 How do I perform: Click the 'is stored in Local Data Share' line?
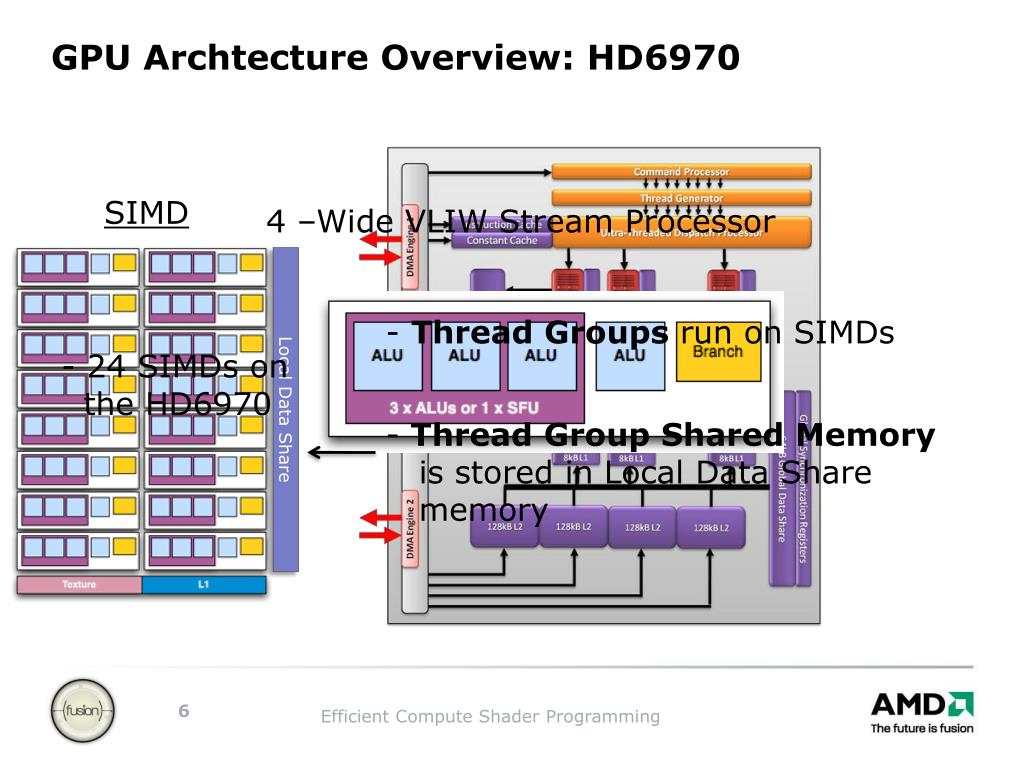click(x=645, y=473)
